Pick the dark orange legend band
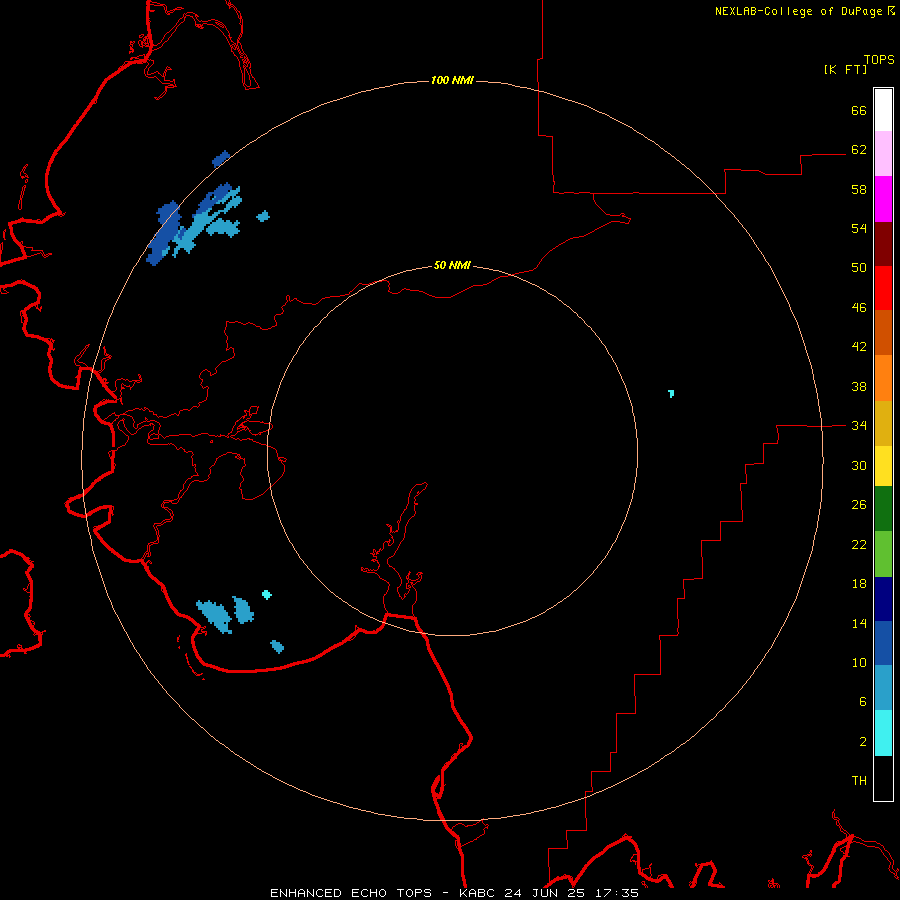This screenshot has height=900, width=900. pyautogui.click(x=883, y=333)
